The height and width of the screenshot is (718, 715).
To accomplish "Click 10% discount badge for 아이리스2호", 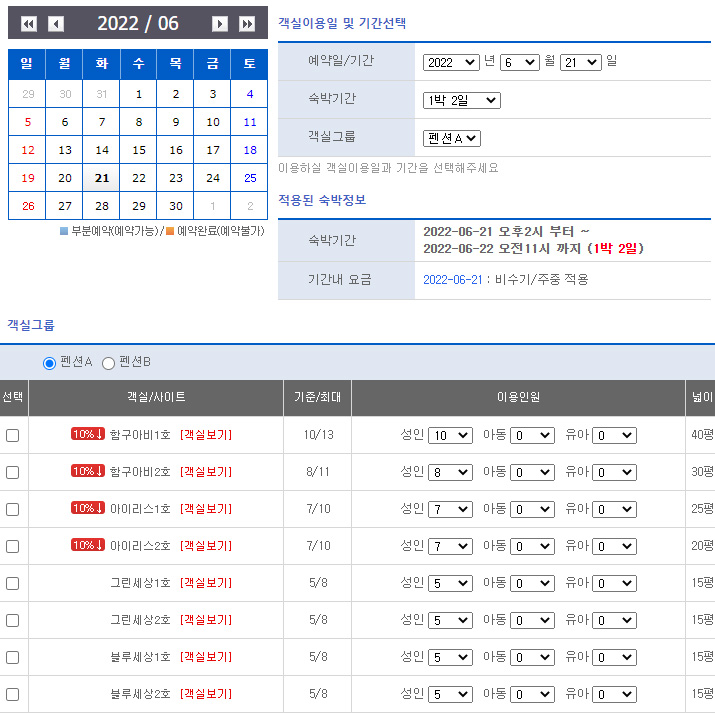I will pos(88,545).
